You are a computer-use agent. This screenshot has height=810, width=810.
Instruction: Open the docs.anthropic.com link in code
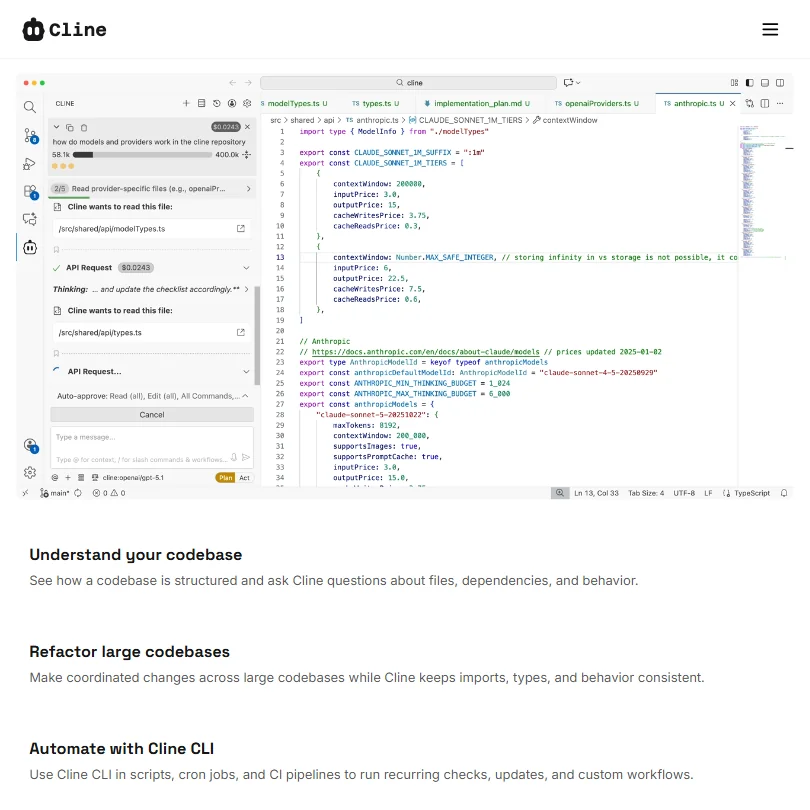click(x=425, y=352)
